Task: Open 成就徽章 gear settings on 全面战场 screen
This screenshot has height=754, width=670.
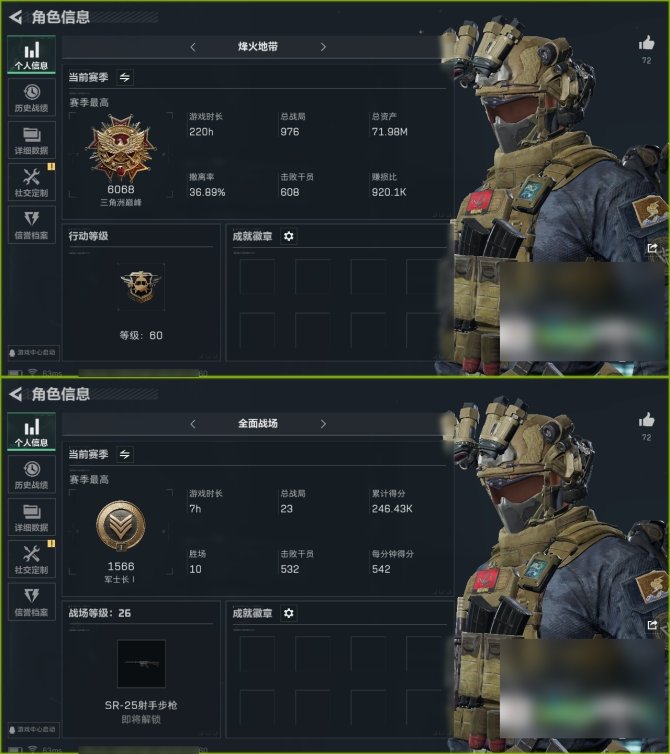Action: pyautogui.click(x=289, y=613)
